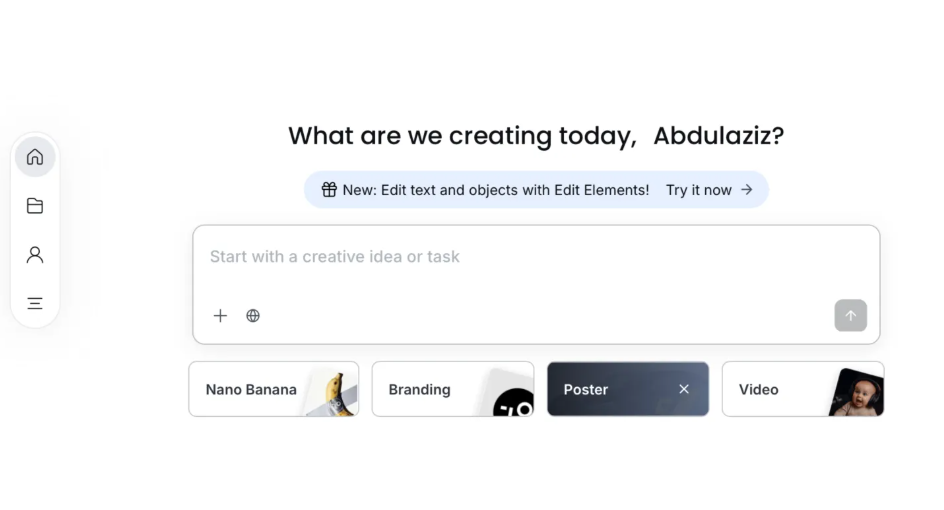
Task: Click the Edit Elements announcement text
Action: point(496,190)
